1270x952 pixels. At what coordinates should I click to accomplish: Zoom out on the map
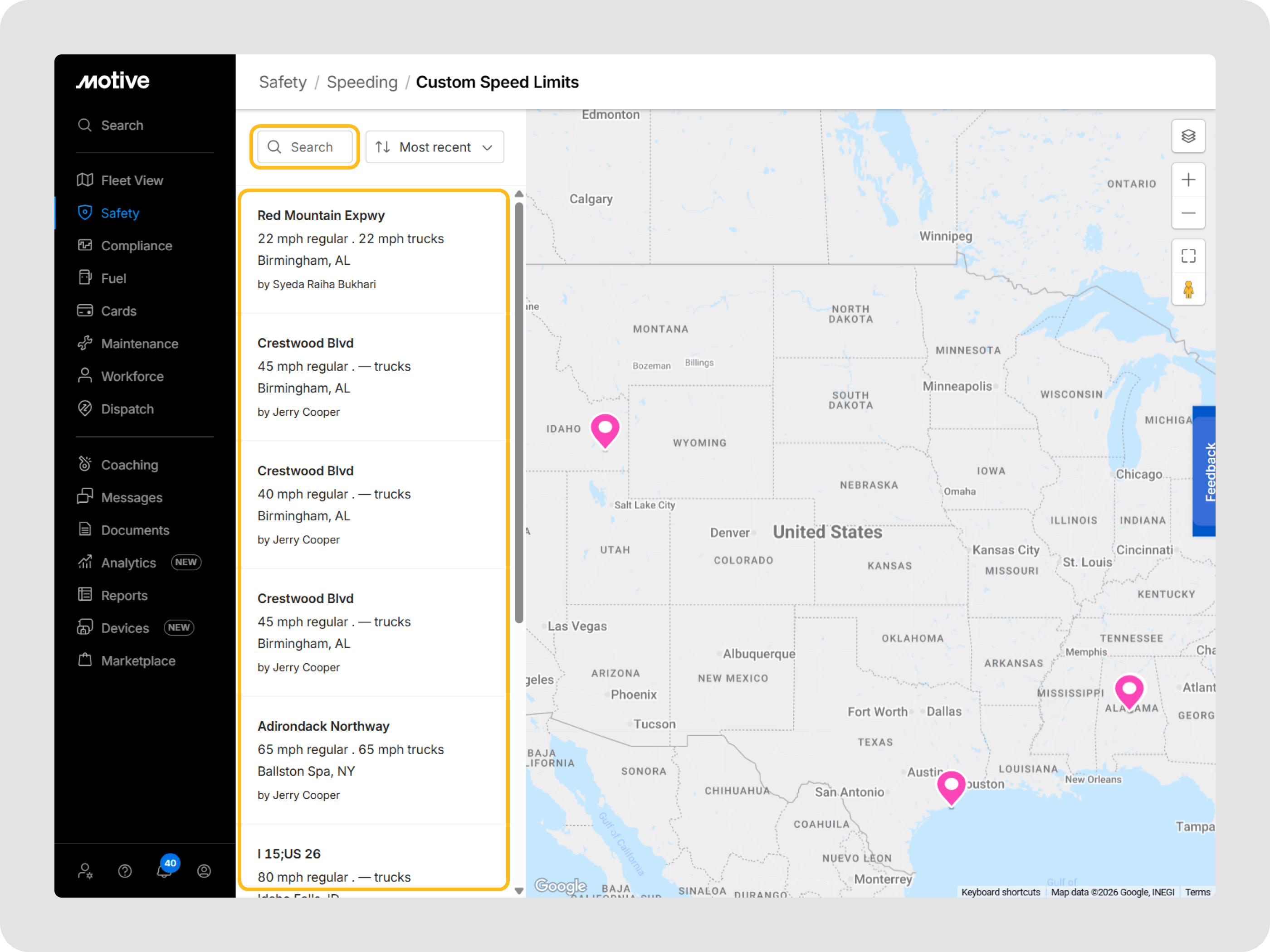point(1188,214)
